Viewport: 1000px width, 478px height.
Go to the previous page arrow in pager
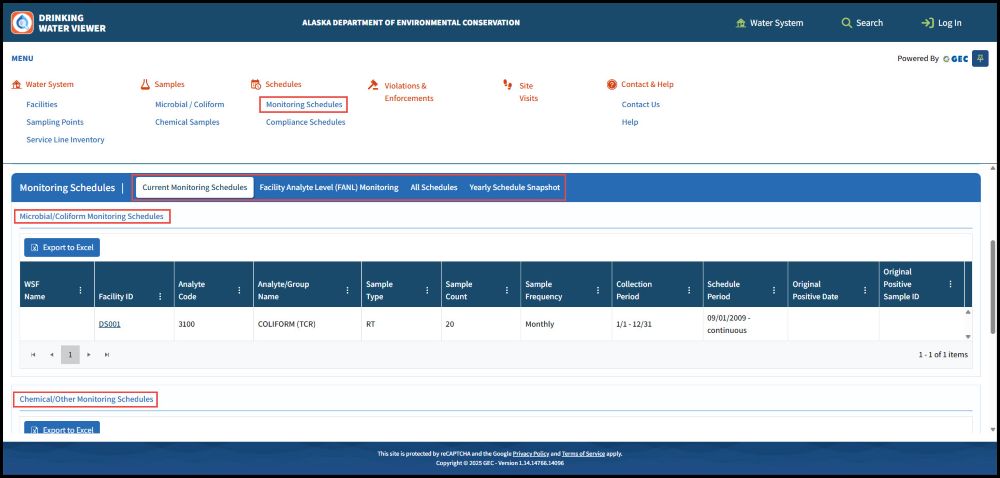click(x=51, y=354)
